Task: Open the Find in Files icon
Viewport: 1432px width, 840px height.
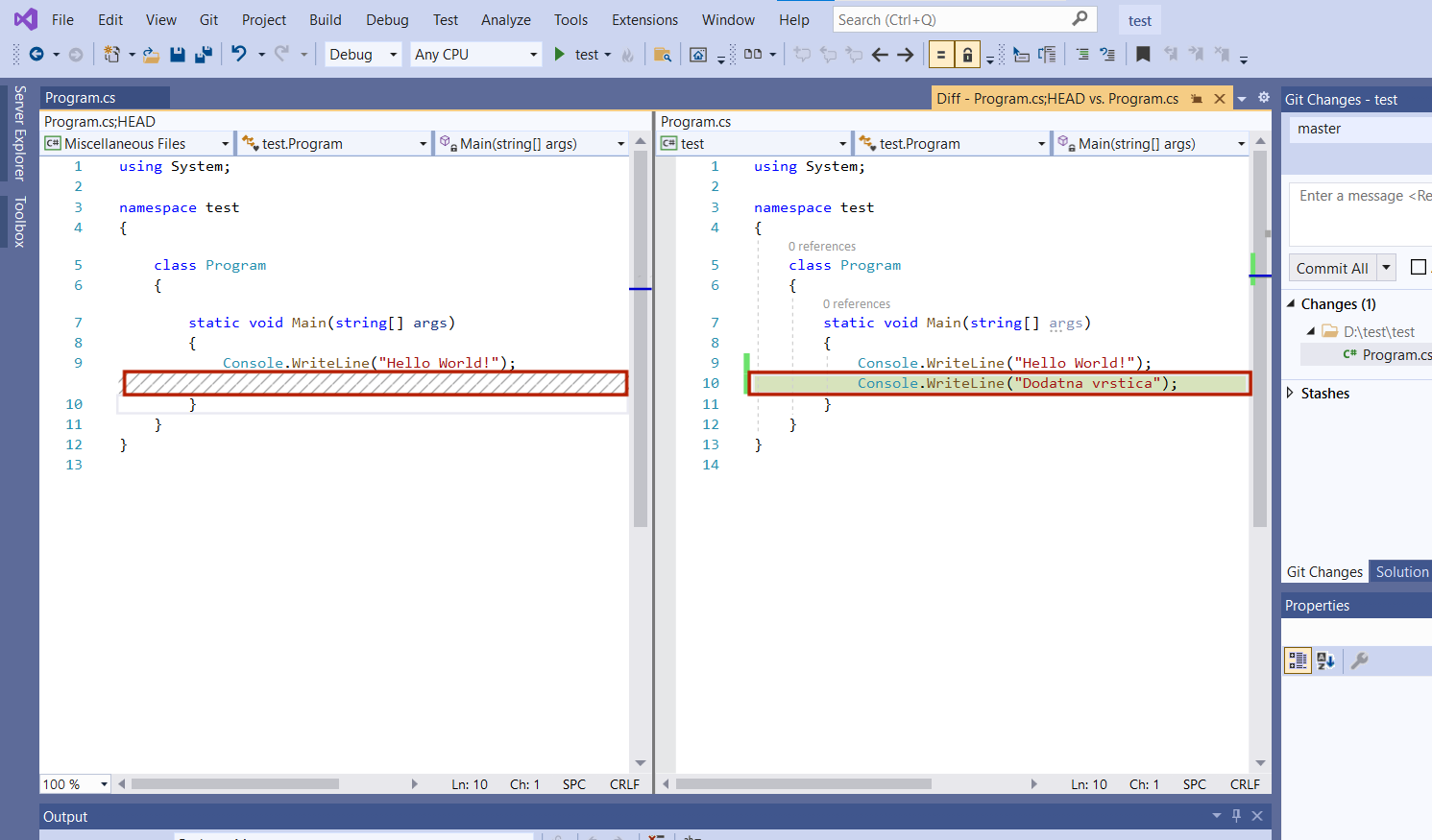Action: [x=662, y=55]
